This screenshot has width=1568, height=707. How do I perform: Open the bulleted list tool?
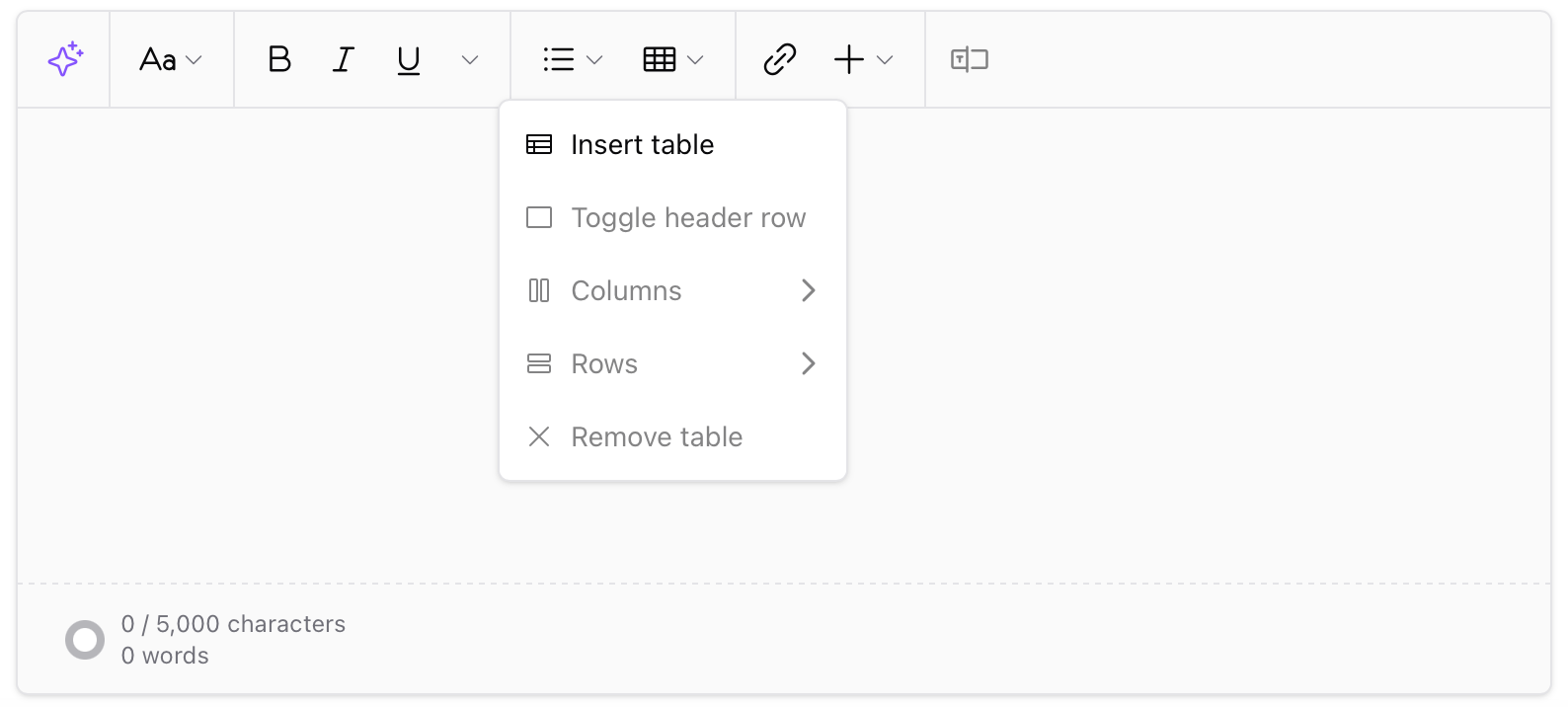(559, 59)
